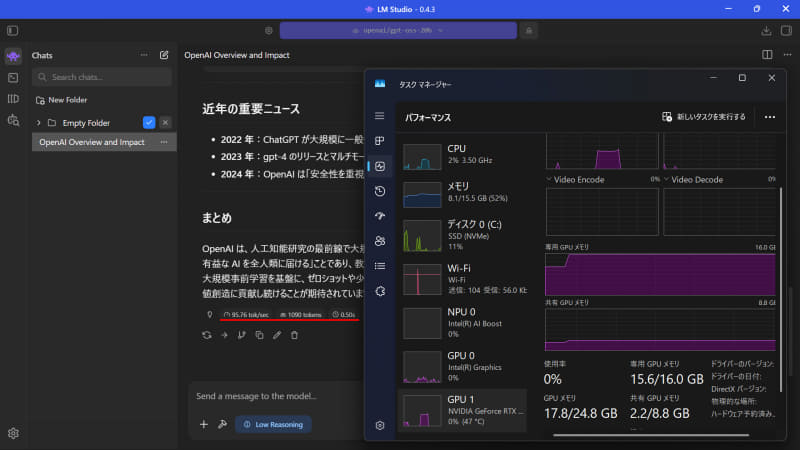Toggle the right sidebar panel in LM Studio
Viewport: 800px width, 450px height.
pos(787,31)
